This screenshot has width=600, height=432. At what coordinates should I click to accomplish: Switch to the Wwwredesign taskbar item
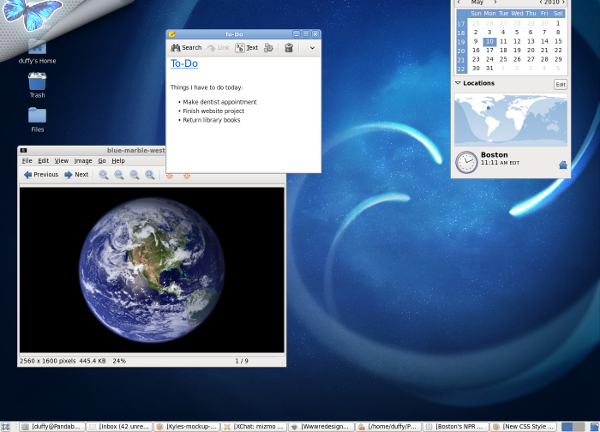321,427
